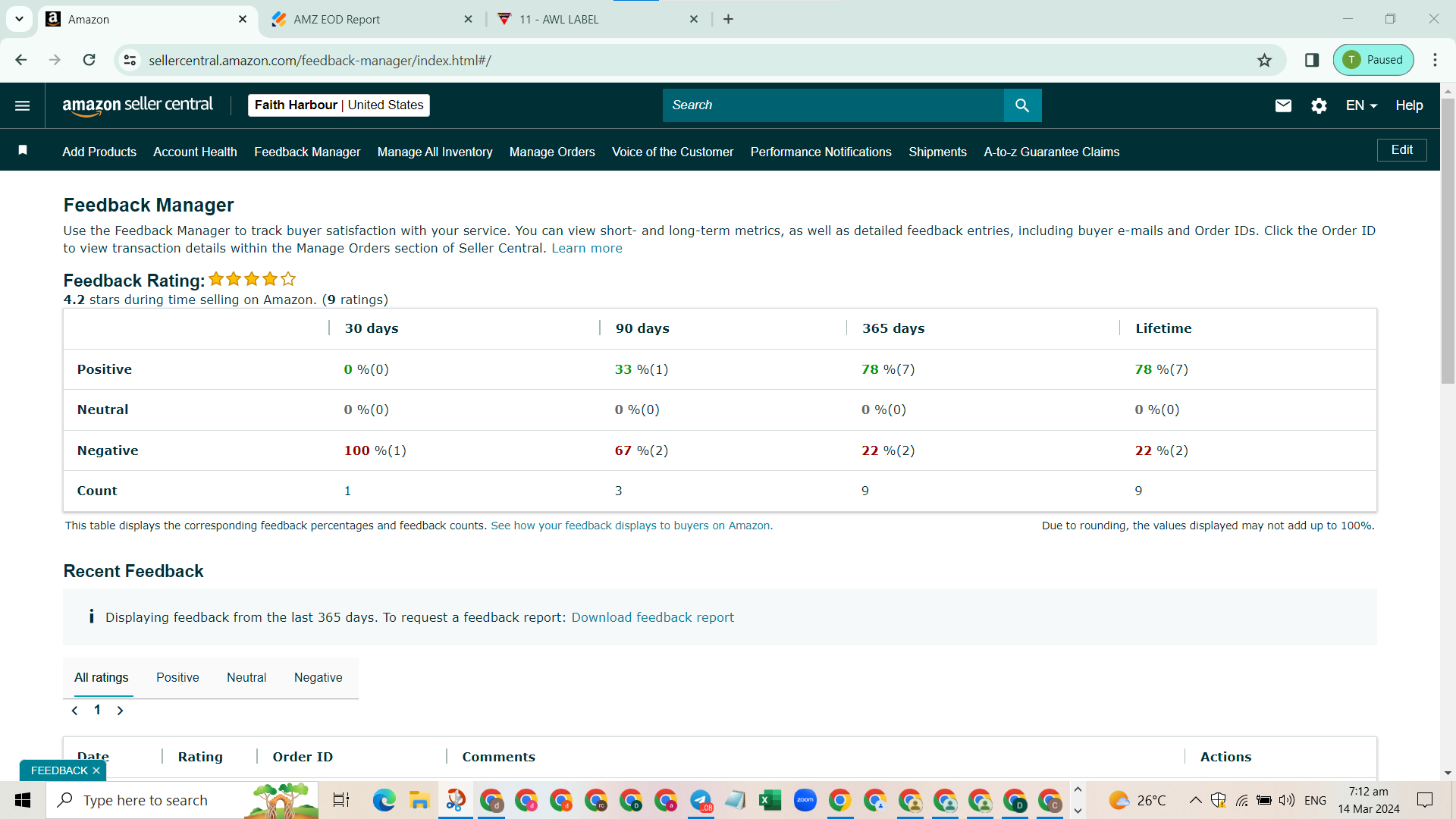Reload the page

pos(89,60)
